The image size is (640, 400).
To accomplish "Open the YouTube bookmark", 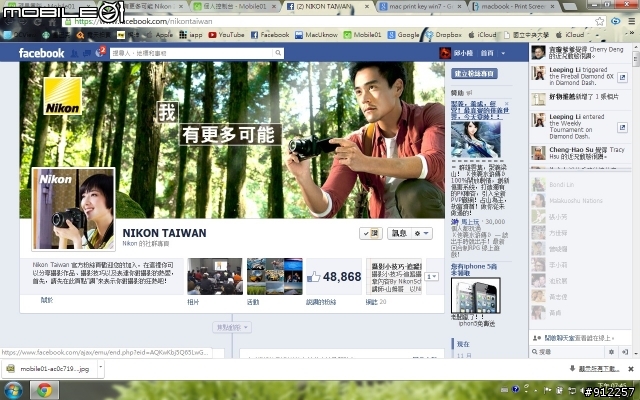I will (227, 35).
